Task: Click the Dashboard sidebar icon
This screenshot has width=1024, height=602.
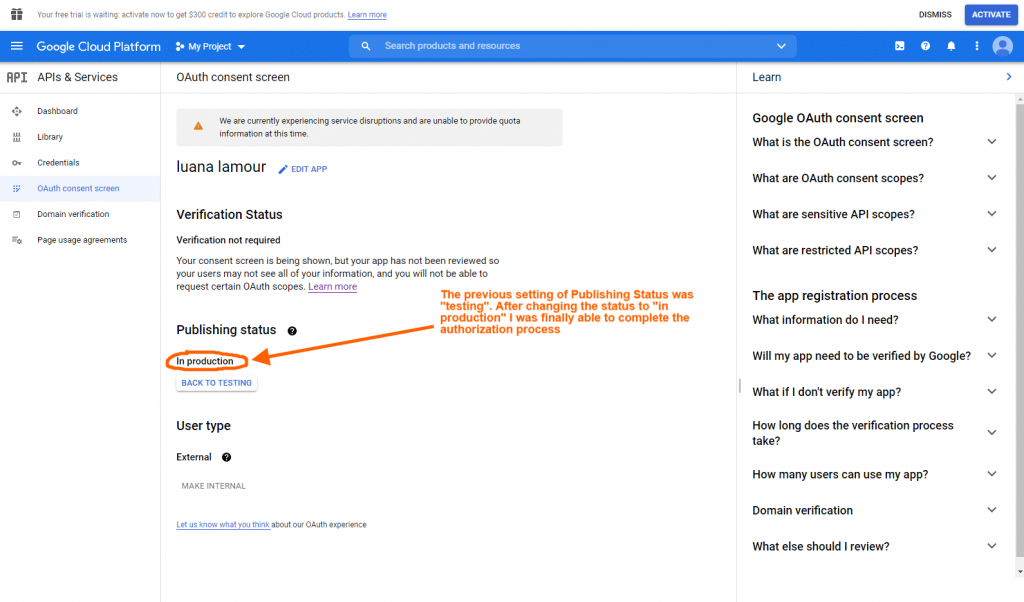Action: click(17, 111)
